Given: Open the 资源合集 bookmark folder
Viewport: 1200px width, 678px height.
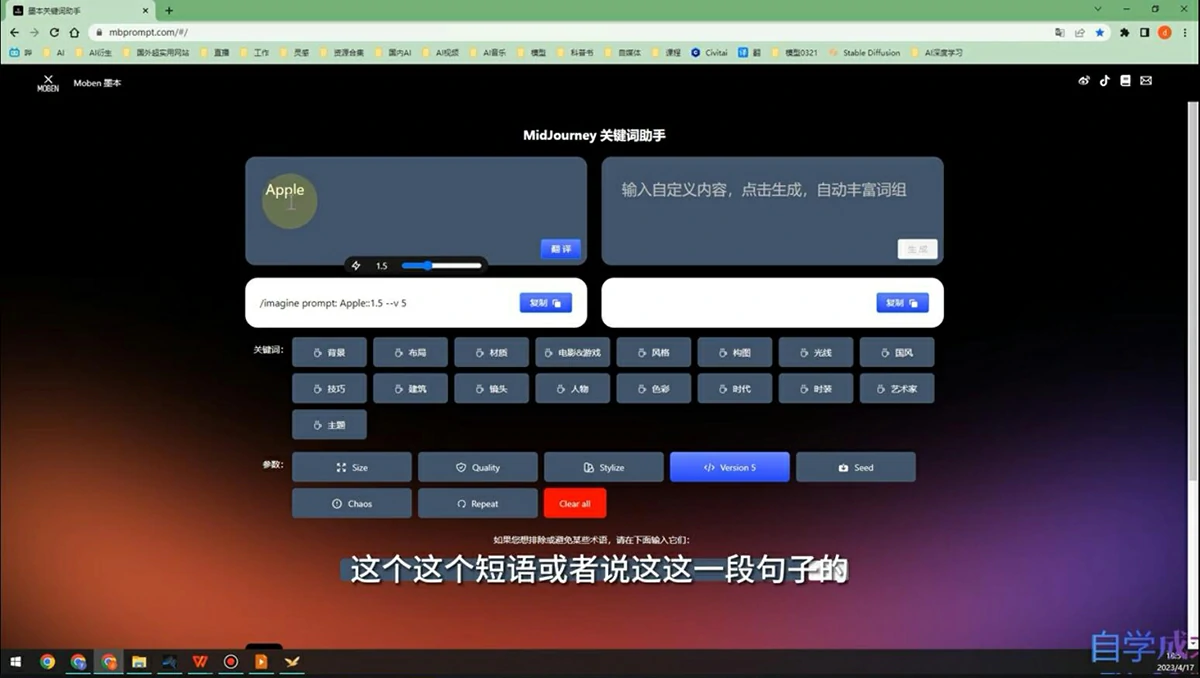Looking at the screenshot, I should point(342,53).
